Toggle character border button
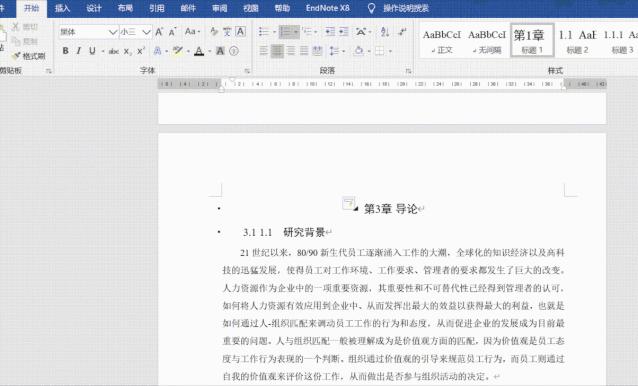Screen dimensions: 638x386 pyautogui.click(x=240, y=31)
